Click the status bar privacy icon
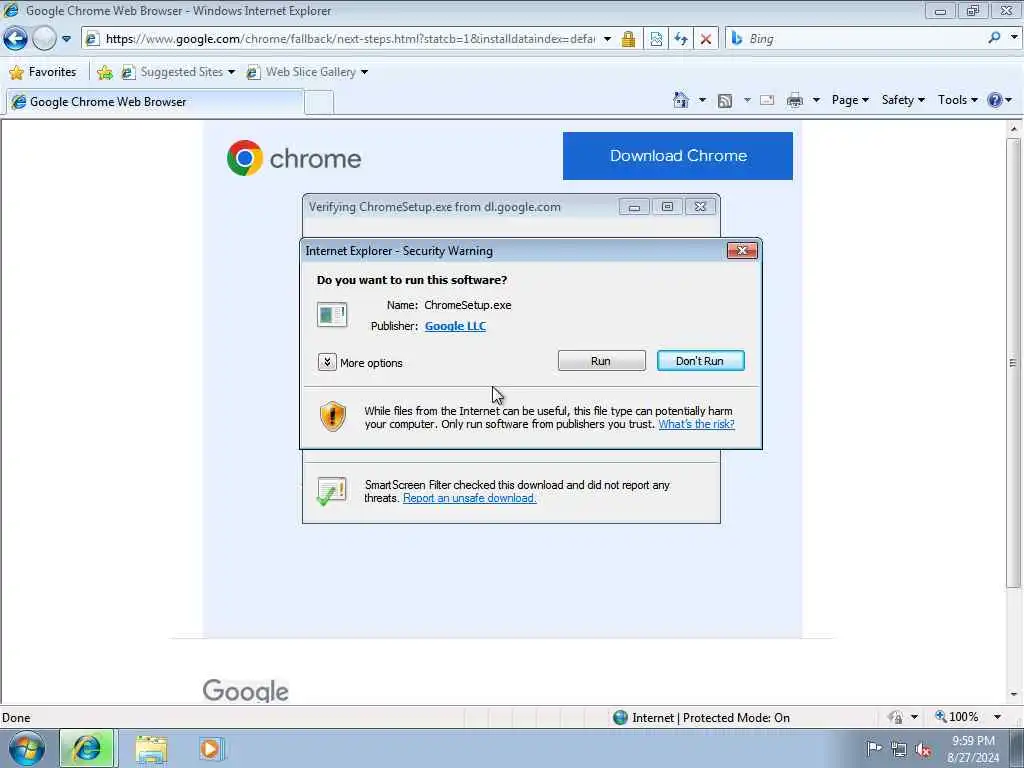 (895, 717)
